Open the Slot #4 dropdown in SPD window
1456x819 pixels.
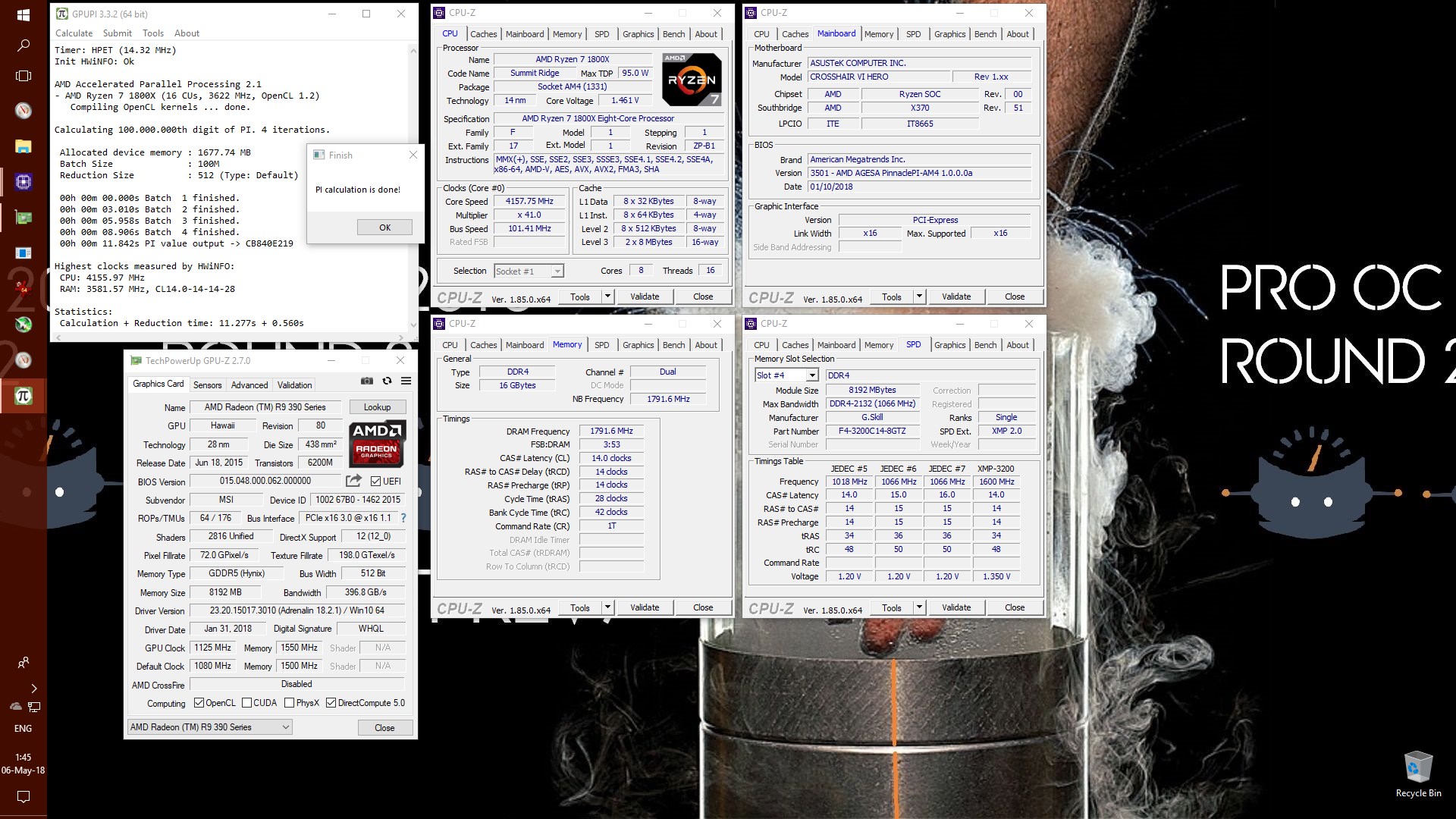(x=786, y=375)
